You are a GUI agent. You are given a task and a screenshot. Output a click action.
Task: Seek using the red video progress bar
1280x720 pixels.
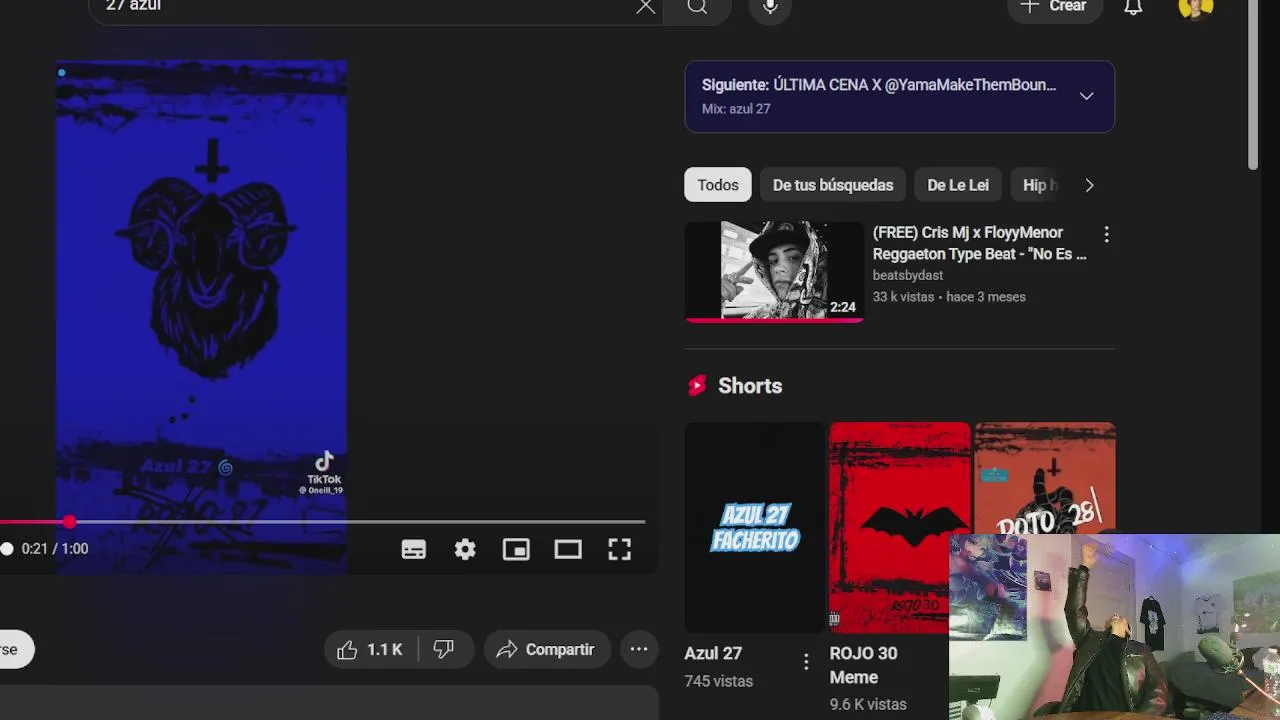tap(322, 522)
